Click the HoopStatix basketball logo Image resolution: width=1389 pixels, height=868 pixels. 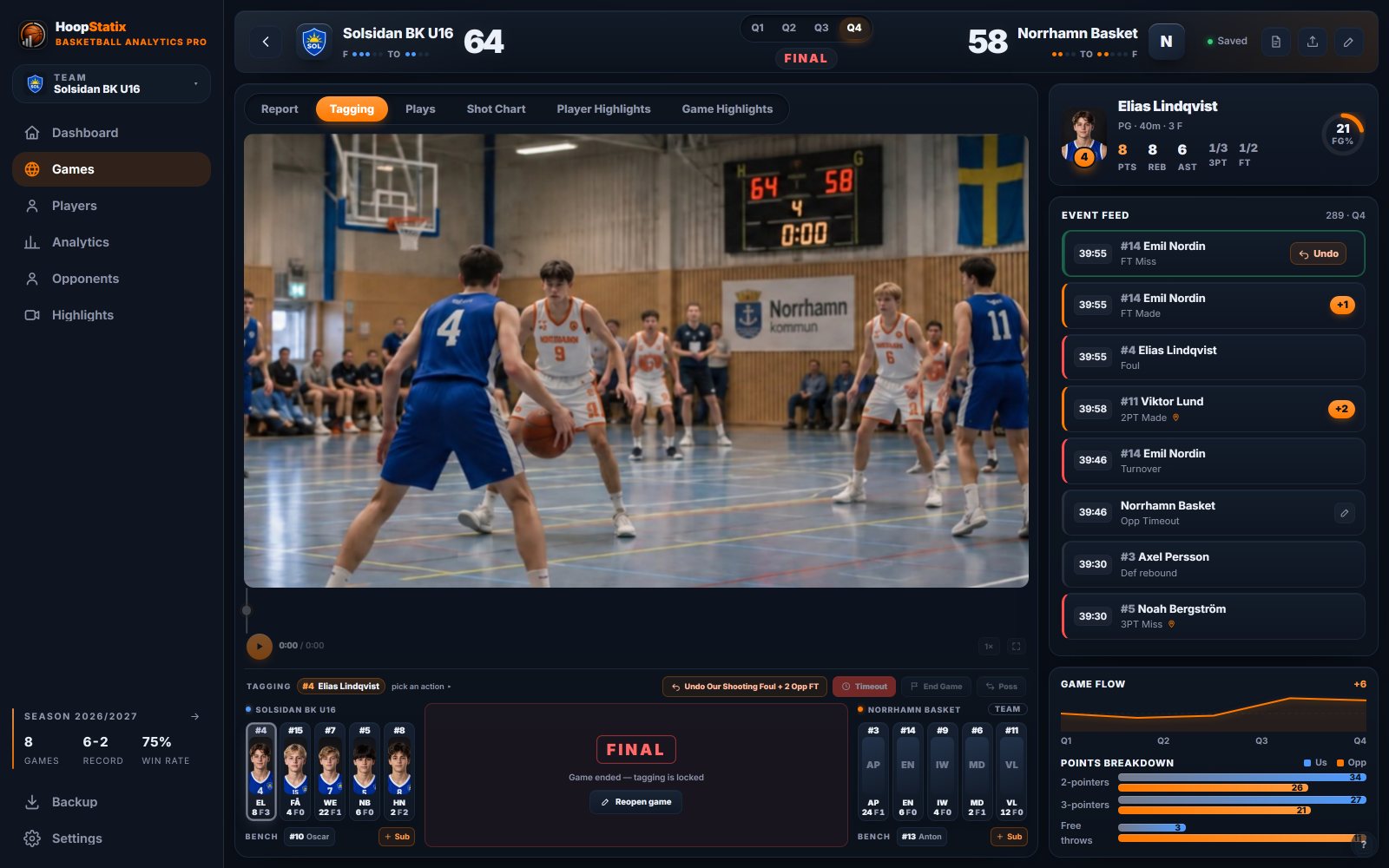(x=33, y=35)
